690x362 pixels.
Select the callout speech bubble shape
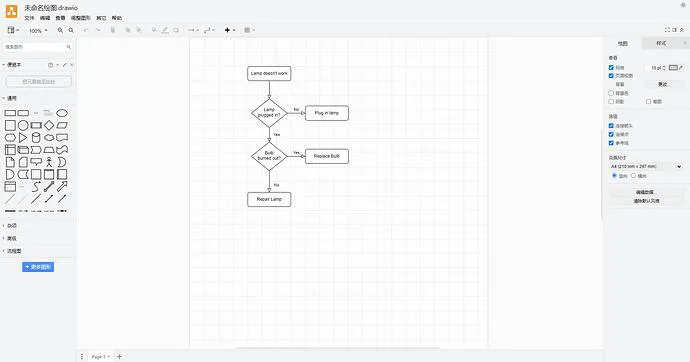(36, 162)
